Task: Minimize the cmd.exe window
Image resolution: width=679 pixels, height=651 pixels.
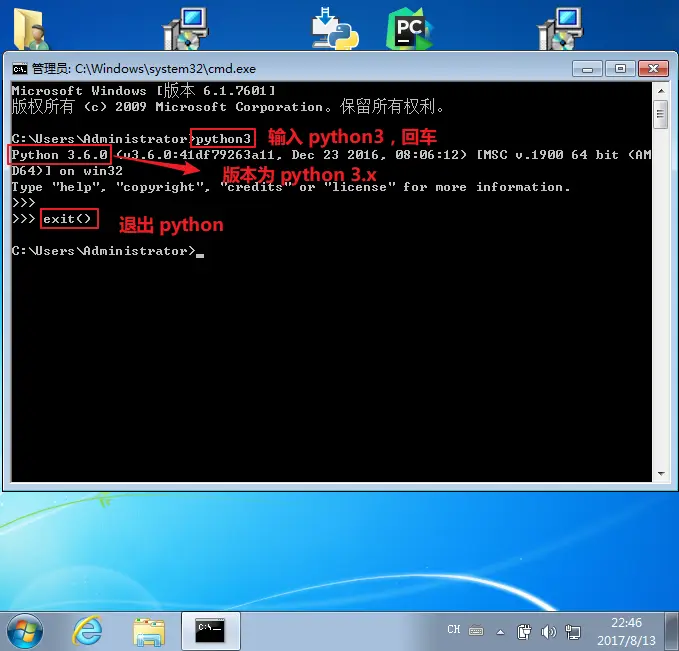Action: pyautogui.click(x=587, y=69)
